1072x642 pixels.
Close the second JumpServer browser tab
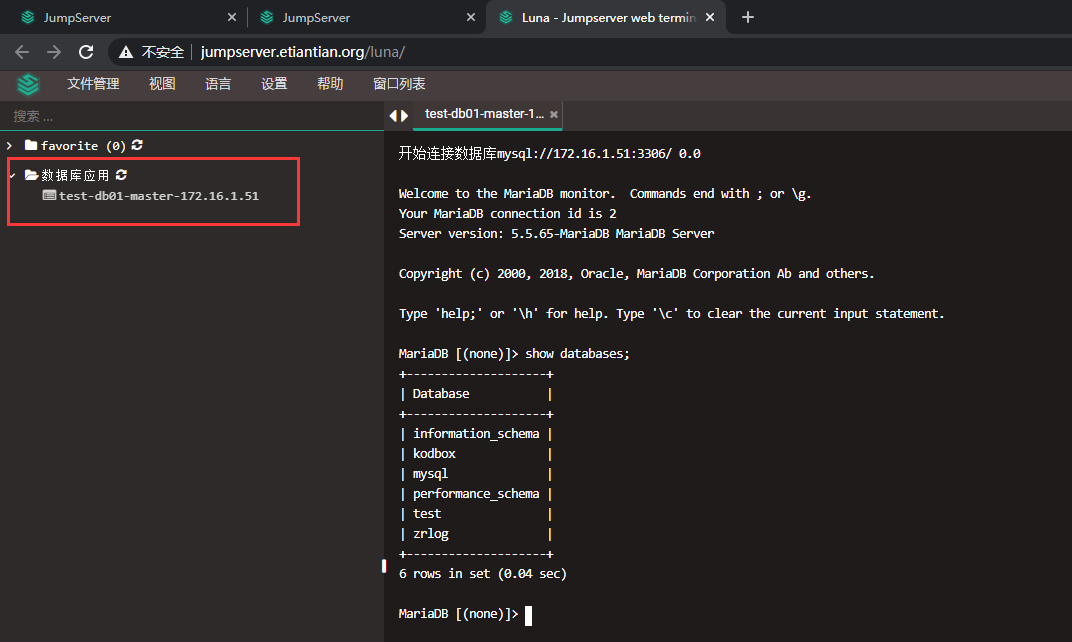(471, 17)
